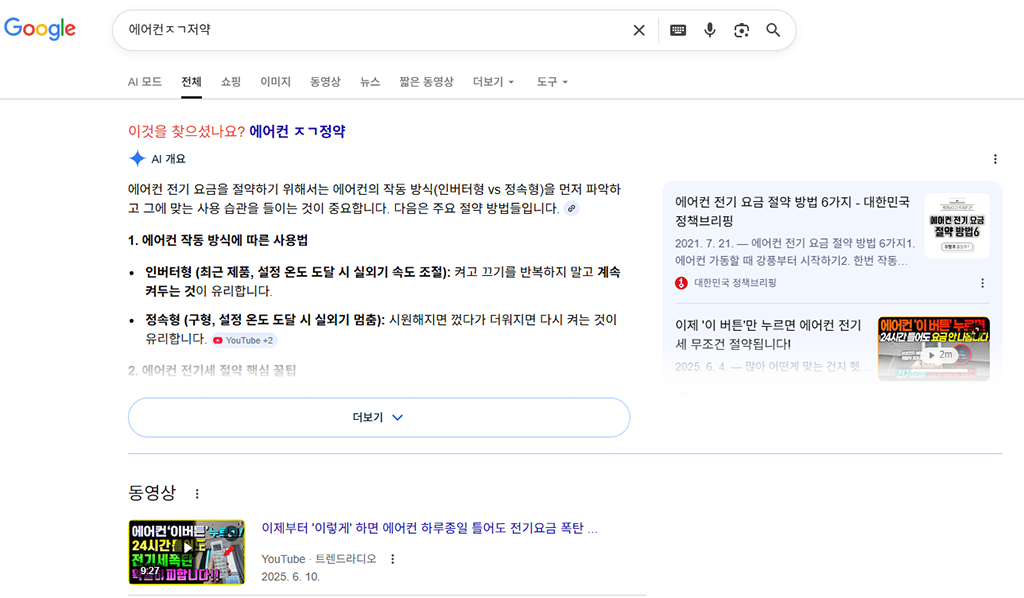The width and height of the screenshot is (1024, 598).
Task: Click the YouTube · 트렌드라디오 source text
Action: click(319, 559)
